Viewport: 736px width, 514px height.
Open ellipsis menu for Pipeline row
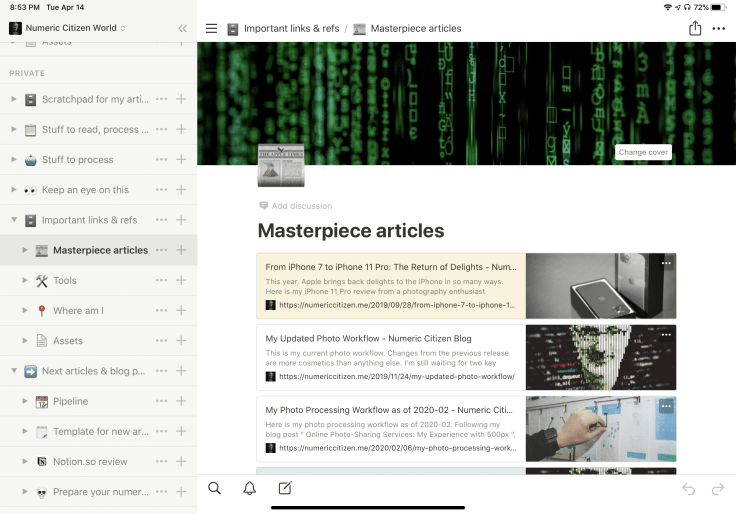[x=161, y=401]
